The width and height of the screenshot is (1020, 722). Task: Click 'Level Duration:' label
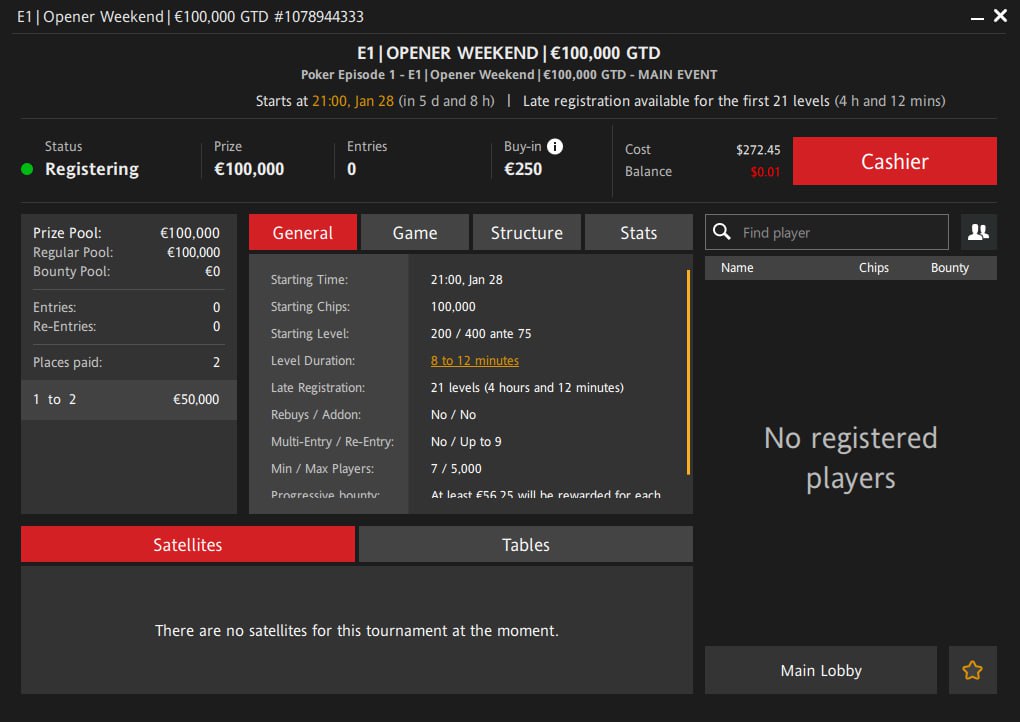tap(313, 360)
